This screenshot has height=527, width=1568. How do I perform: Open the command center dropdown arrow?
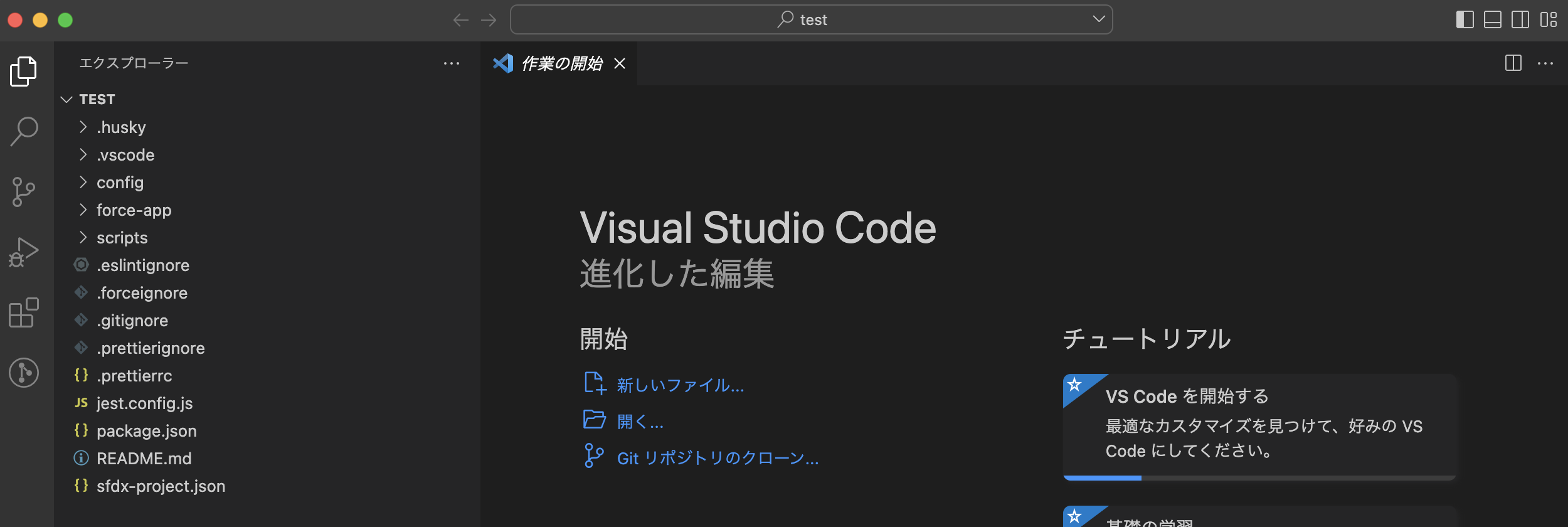[x=1099, y=19]
